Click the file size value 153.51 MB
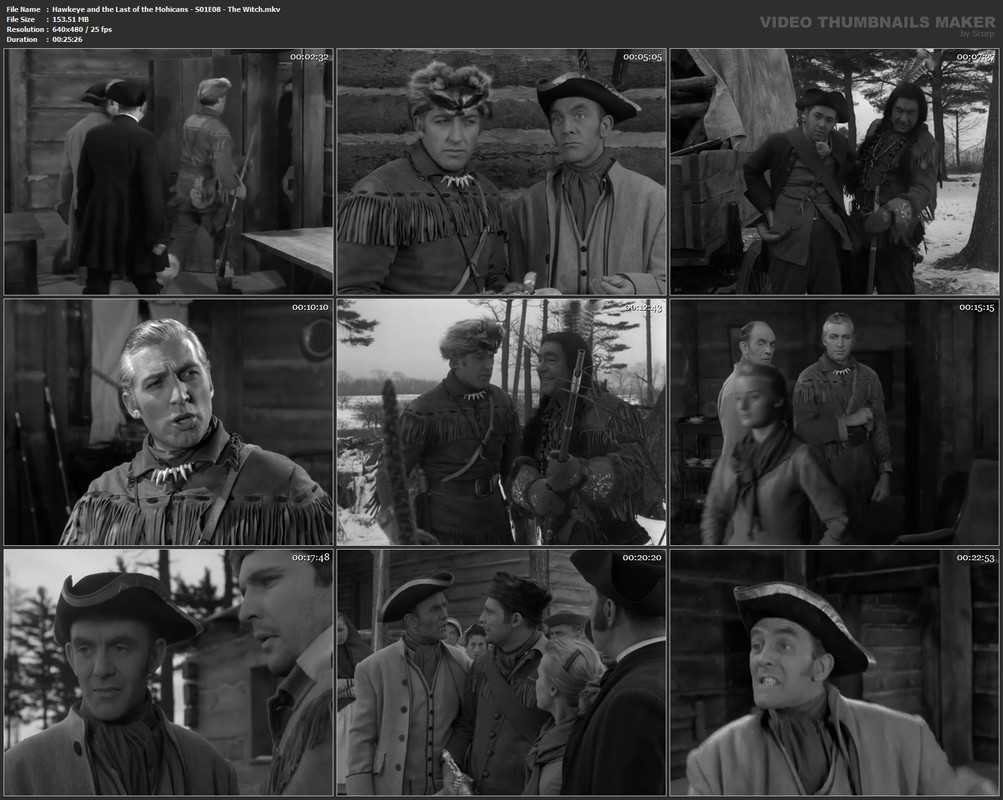1003x800 pixels. tap(70, 19)
